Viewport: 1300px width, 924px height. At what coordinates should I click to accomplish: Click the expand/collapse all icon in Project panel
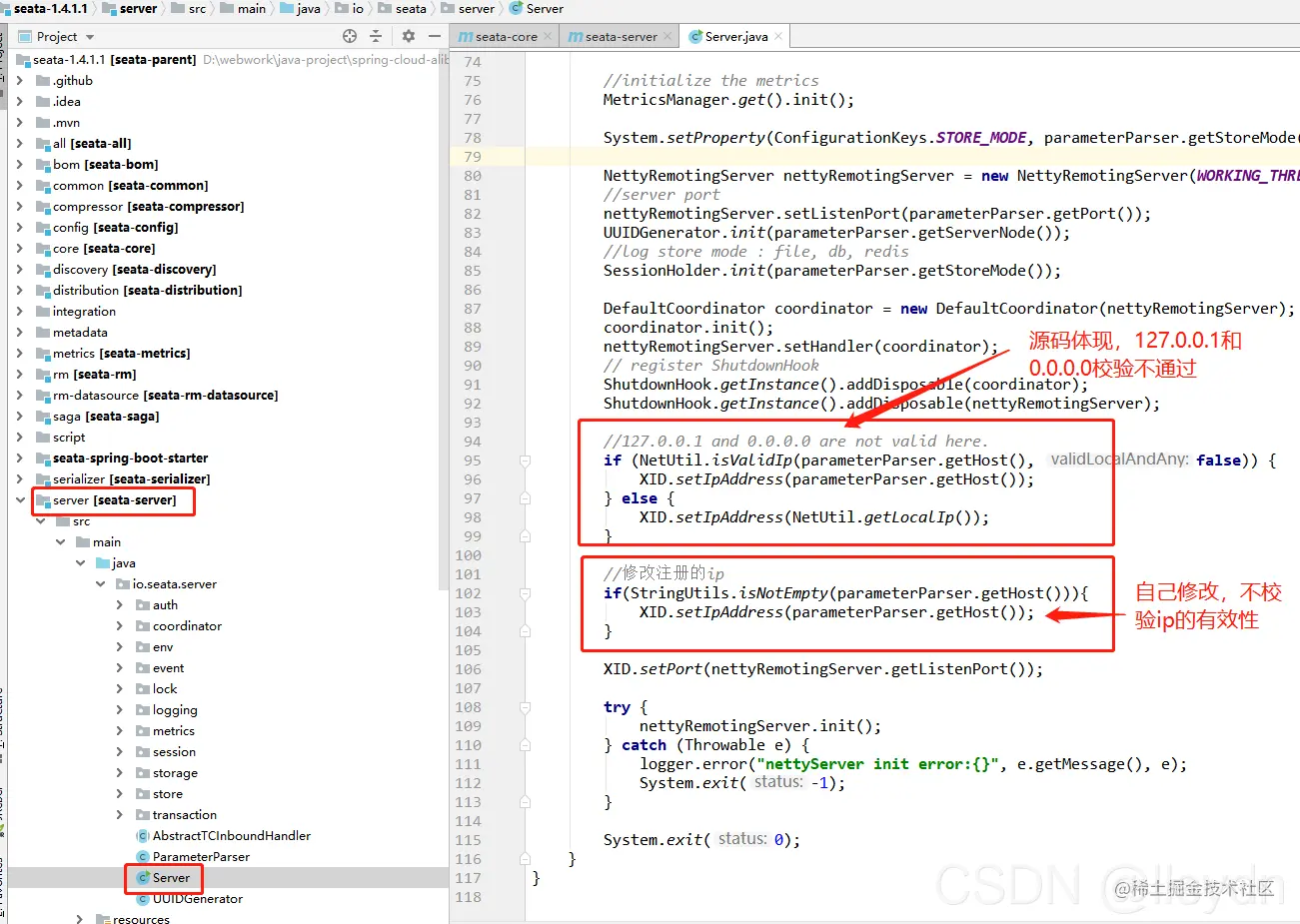click(376, 36)
